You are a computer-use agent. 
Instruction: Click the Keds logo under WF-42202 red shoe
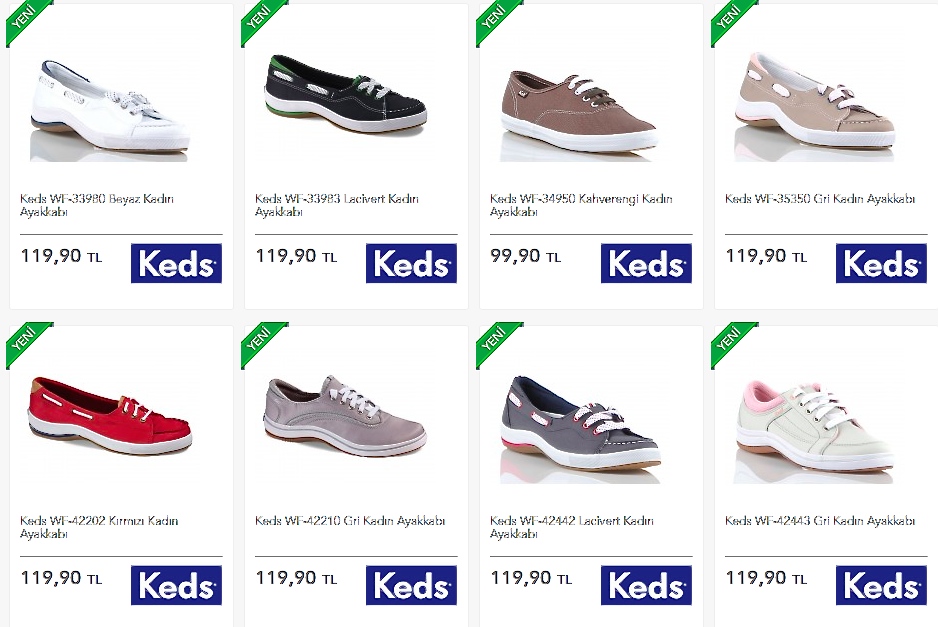click(x=176, y=585)
